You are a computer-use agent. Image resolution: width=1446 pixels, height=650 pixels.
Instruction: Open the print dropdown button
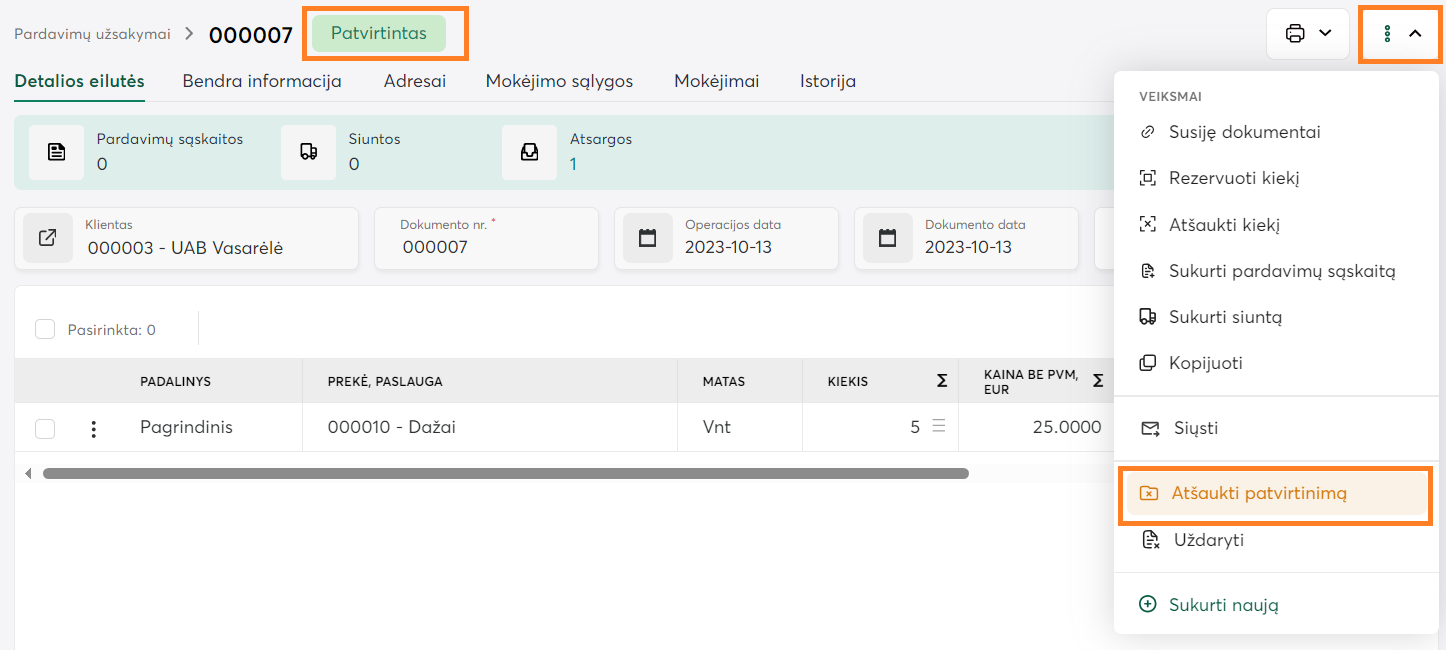click(x=1307, y=34)
